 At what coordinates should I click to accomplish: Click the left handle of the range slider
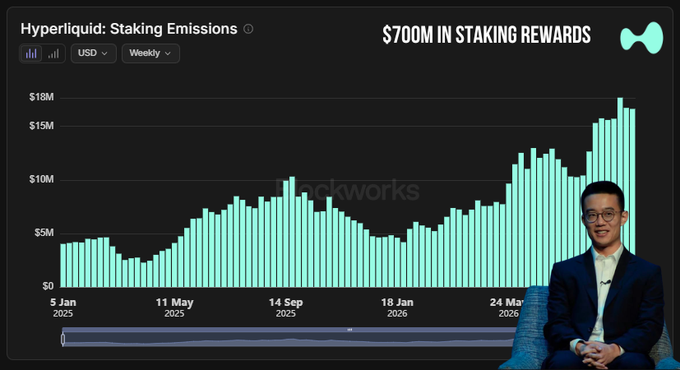63,339
